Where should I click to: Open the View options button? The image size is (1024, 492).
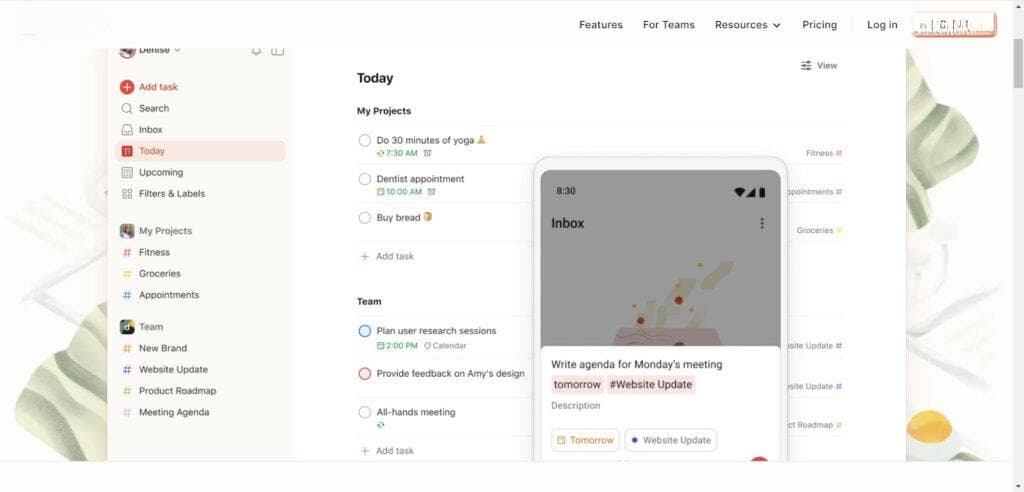(x=819, y=65)
